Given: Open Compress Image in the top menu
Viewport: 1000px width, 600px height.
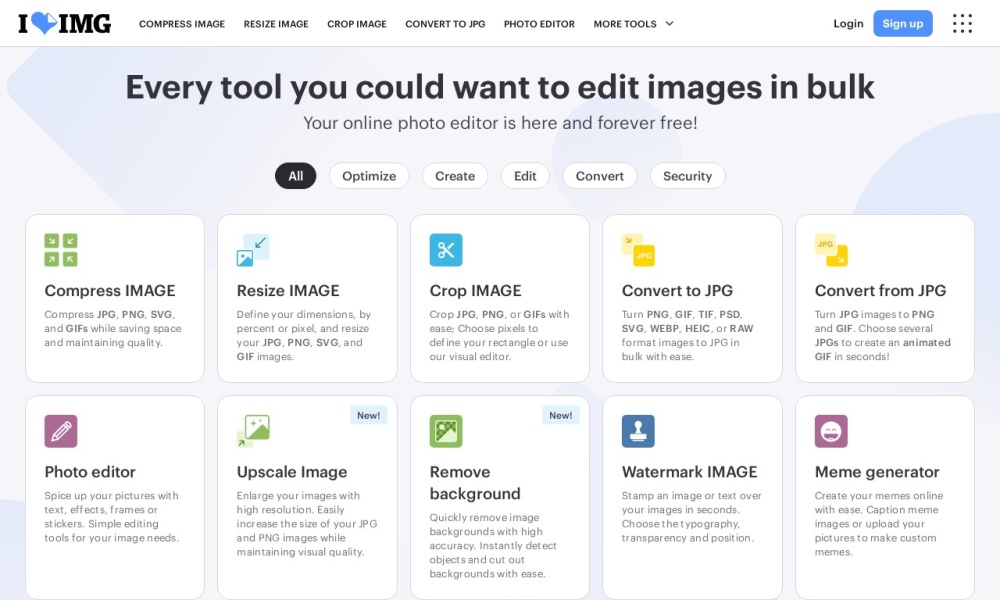Looking at the screenshot, I should (182, 24).
